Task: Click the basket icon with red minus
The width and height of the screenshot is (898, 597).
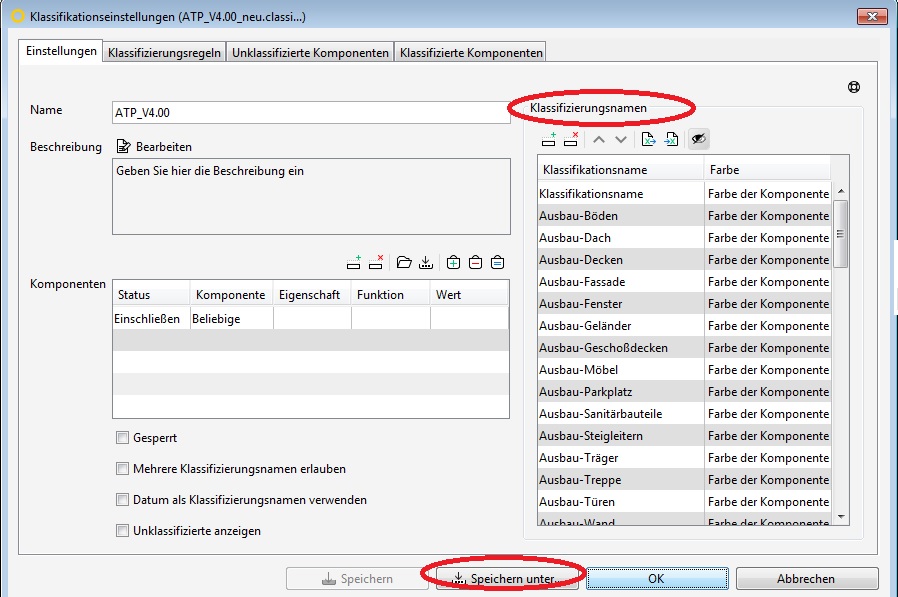Action: 475,263
